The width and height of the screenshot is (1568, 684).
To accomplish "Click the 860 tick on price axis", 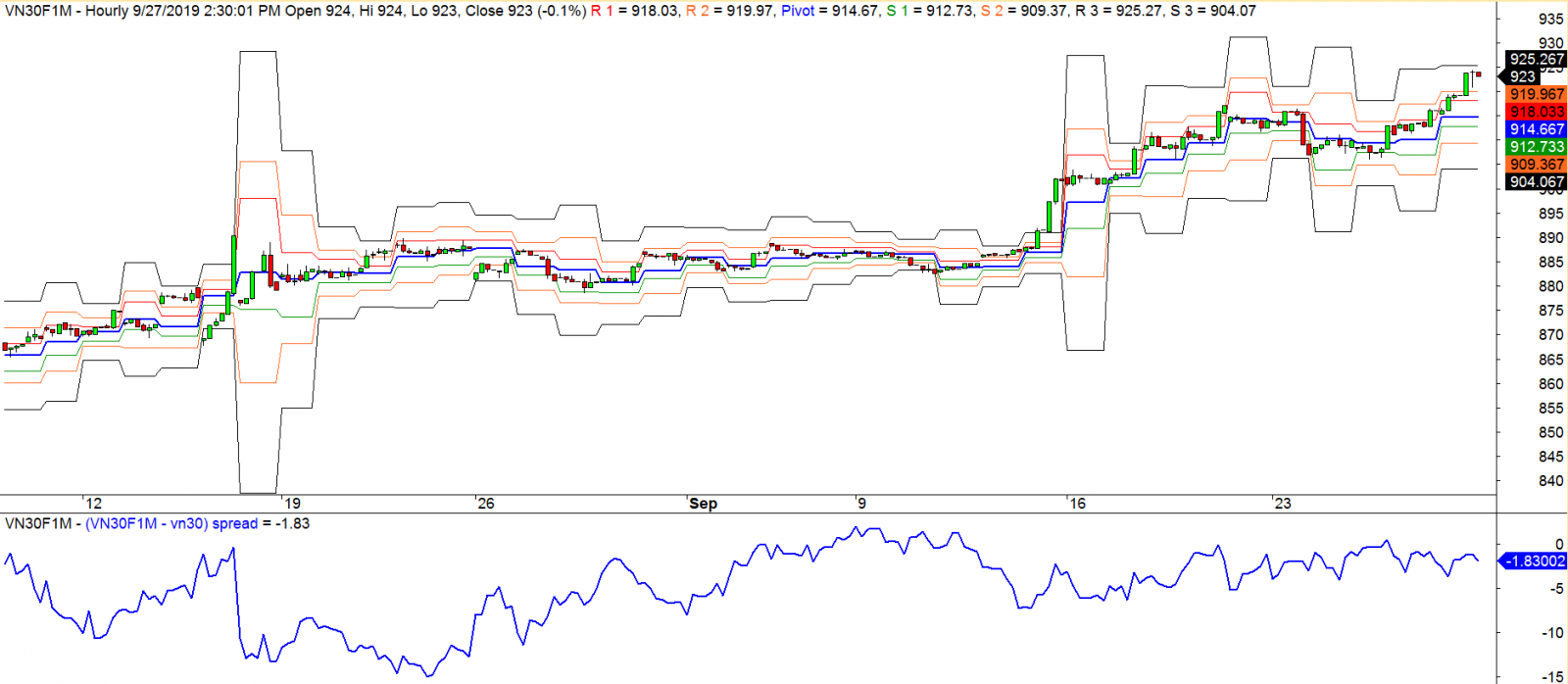I will [x=1551, y=384].
